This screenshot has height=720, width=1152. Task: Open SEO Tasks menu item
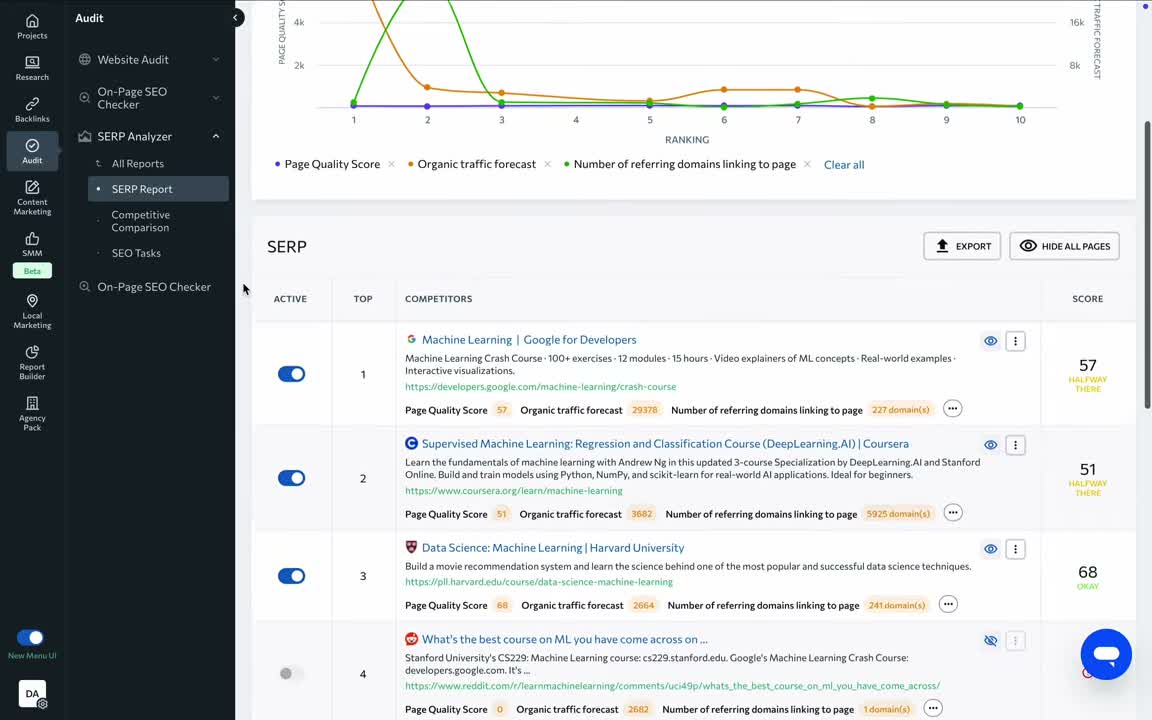click(x=136, y=253)
